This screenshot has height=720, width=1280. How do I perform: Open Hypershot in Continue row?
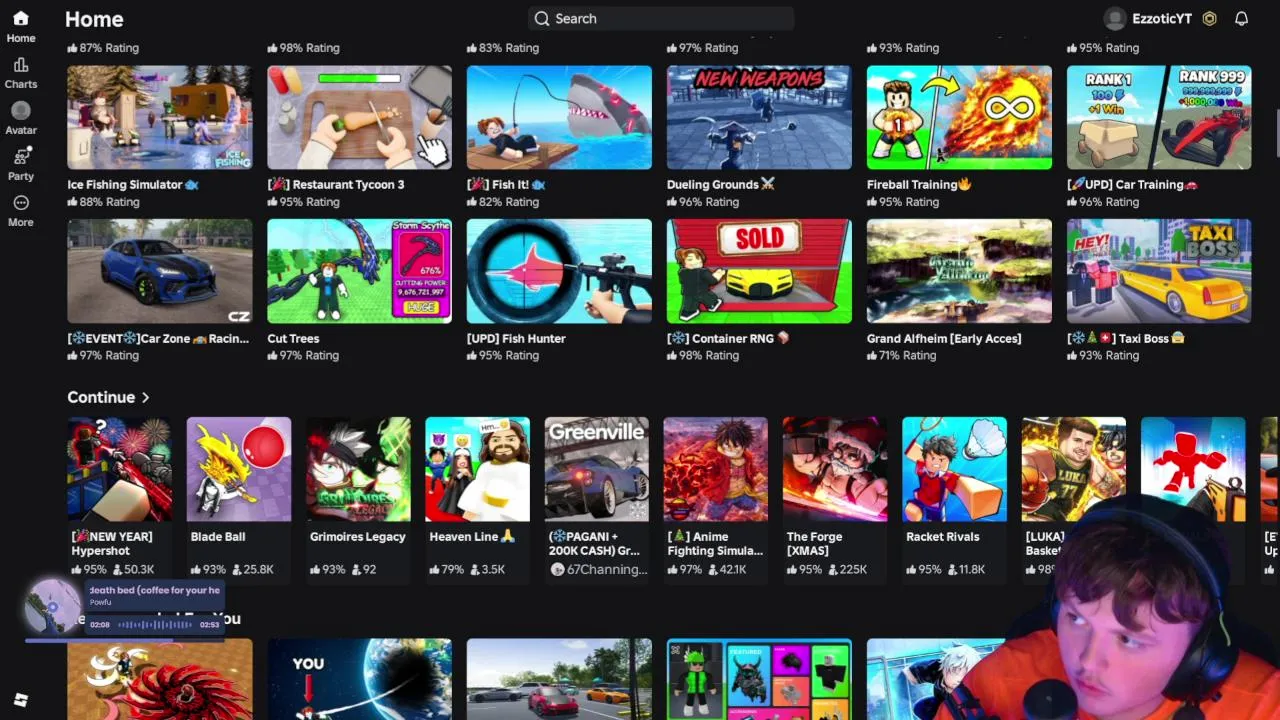(119, 469)
